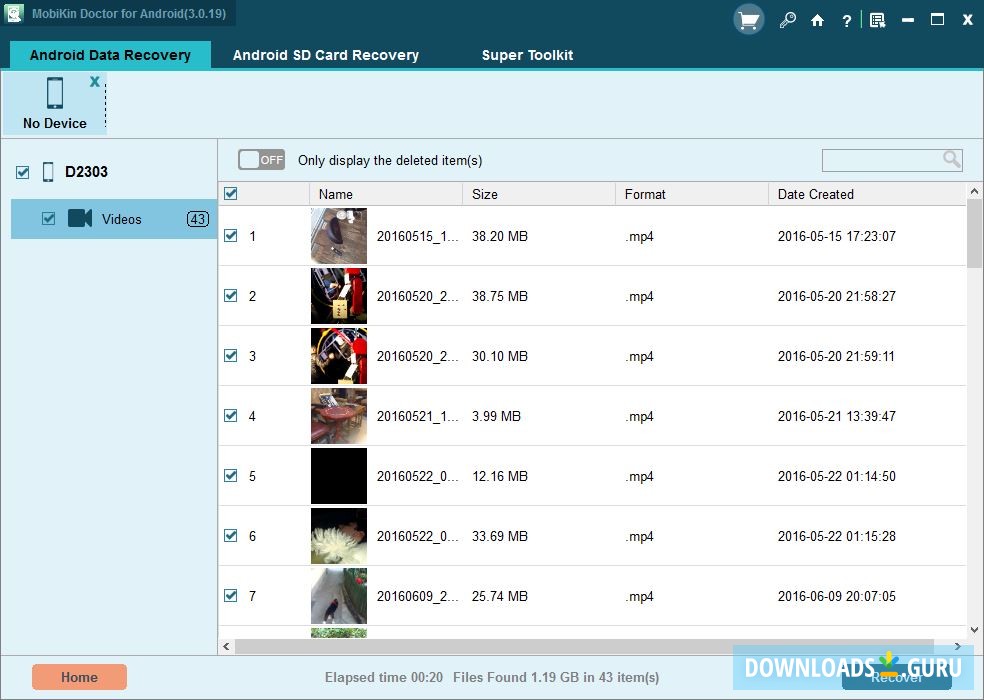This screenshot has width=984, height=700.
Task: Close the No Device tab with X
Action: pos(95,82)
